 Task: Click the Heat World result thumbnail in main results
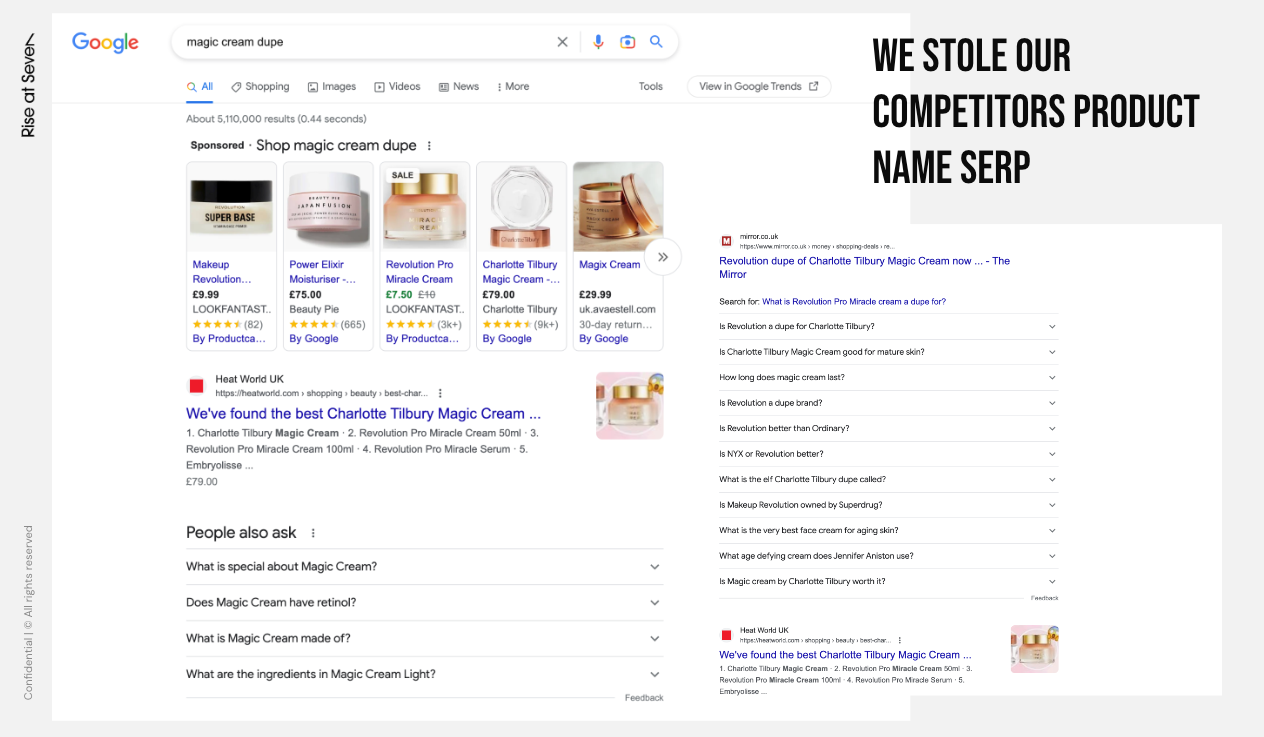tap(629, 406)
